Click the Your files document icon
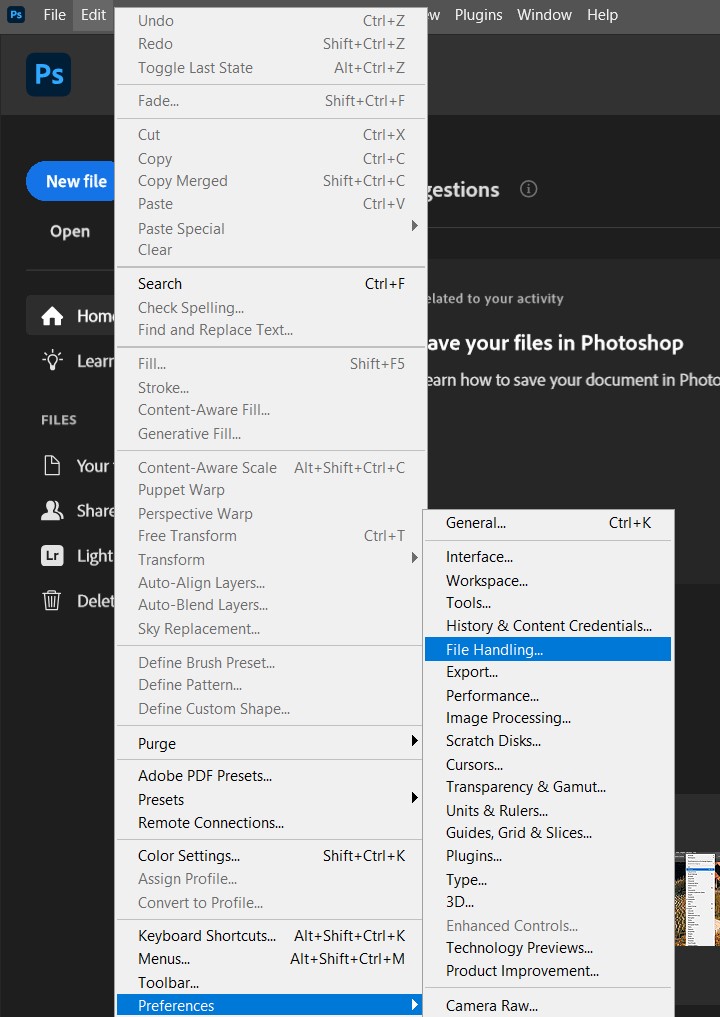The height and width of the screenshot is (1017, 720). (x=52, y=466)
